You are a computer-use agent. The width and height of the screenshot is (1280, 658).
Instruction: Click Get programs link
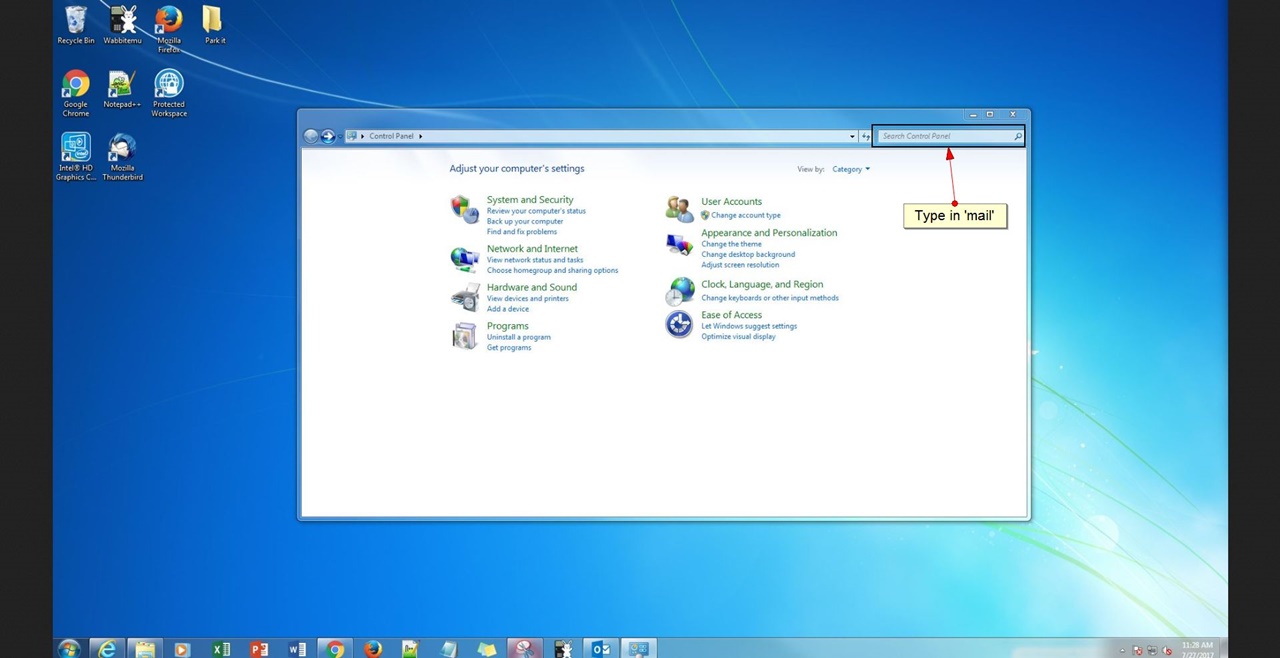[x=509, y=348]
